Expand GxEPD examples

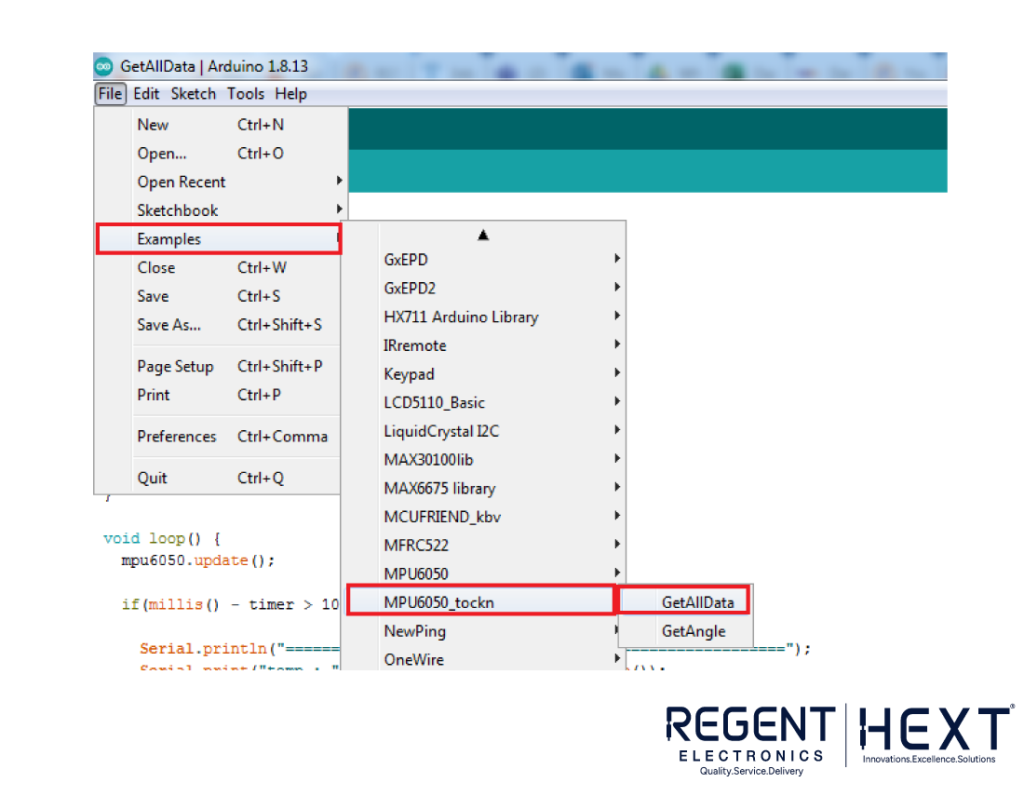(485, 260)
